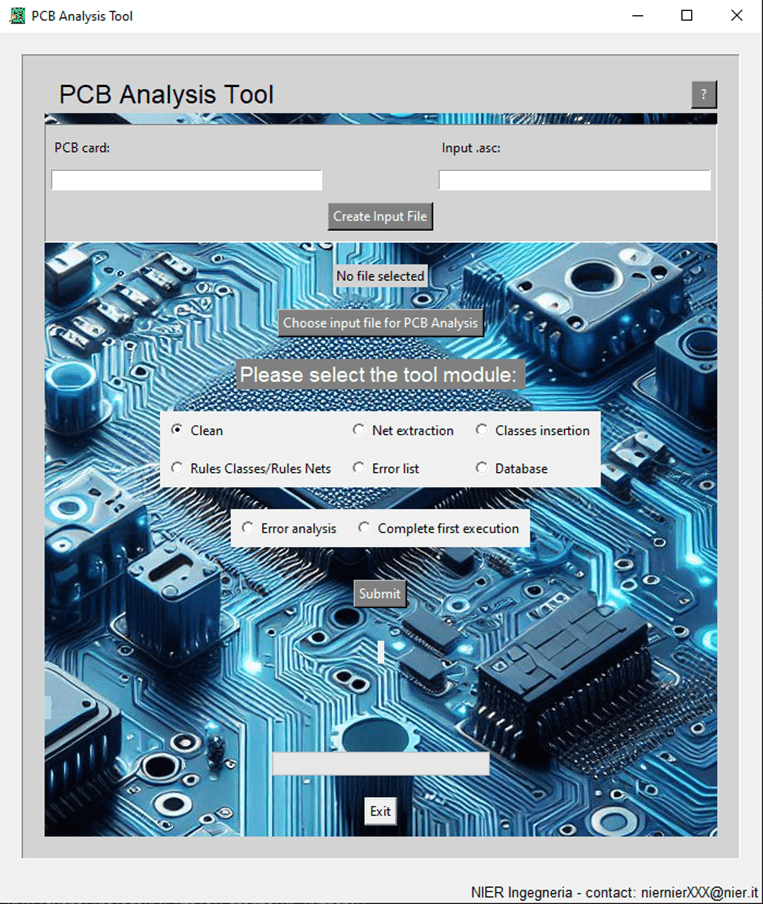The width and height of the screenshot is (763, 904).
Task: Close the PCB Analysis Tool window
Action: 736,16
